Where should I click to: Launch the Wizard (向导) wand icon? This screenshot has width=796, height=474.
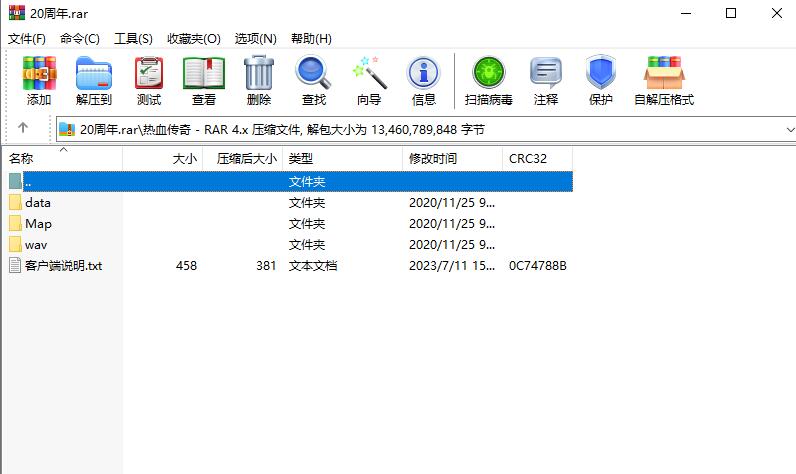pos(369,73)
